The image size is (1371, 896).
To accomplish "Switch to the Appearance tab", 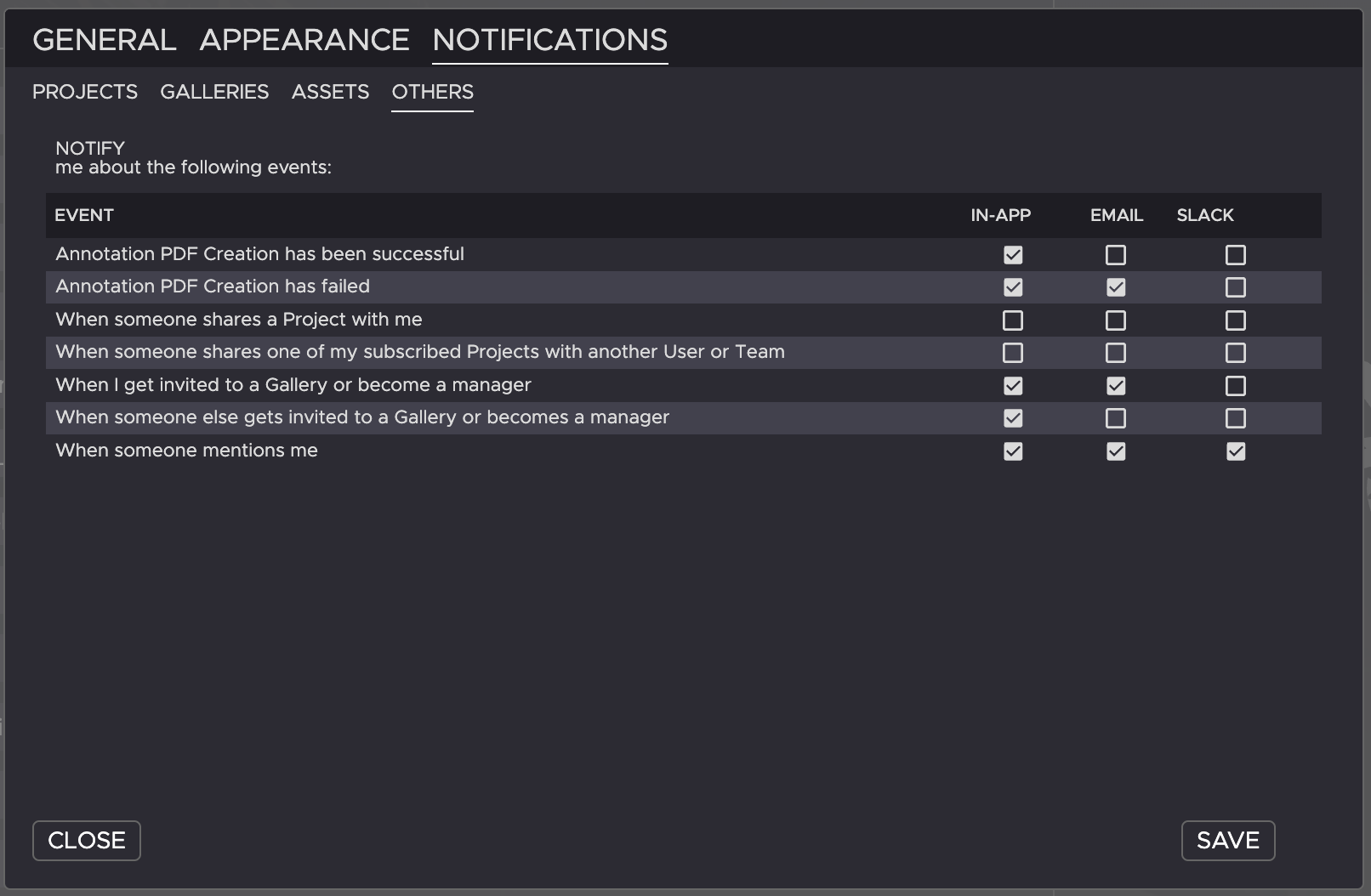I will click(304, 40).
